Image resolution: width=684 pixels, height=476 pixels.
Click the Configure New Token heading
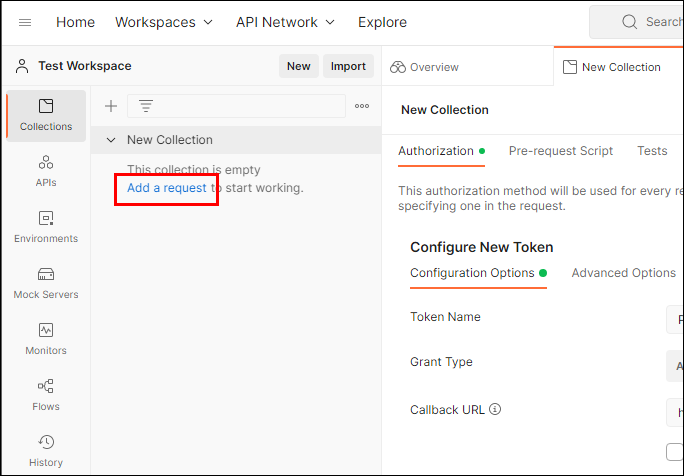482,247
